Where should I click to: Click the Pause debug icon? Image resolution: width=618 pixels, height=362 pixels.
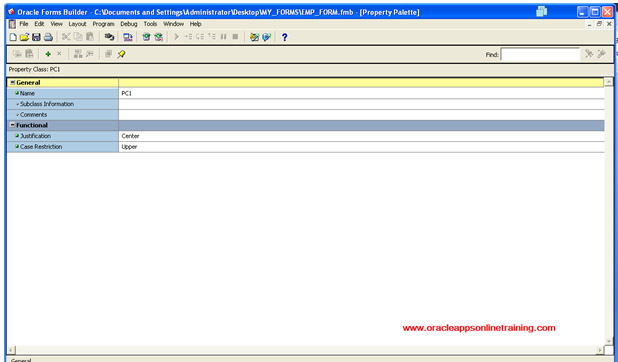point(223,37)
